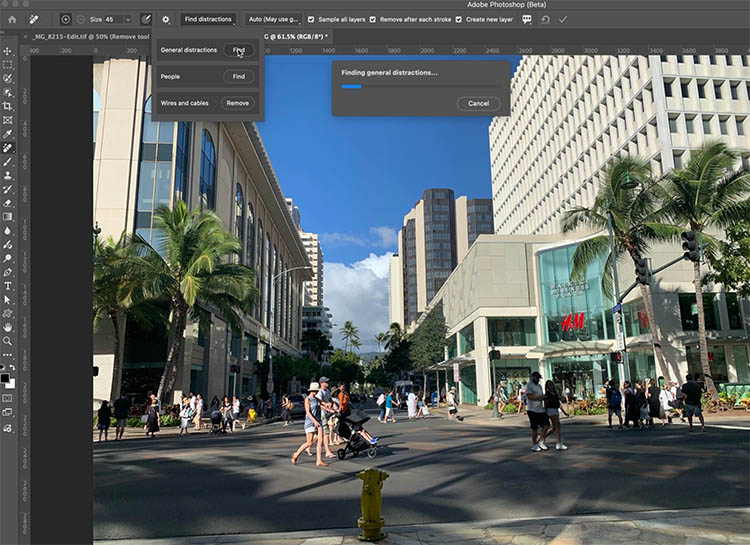Set brush to add mode (plus)
Viewport: 750px width, 545px height.
pos(66,20)
